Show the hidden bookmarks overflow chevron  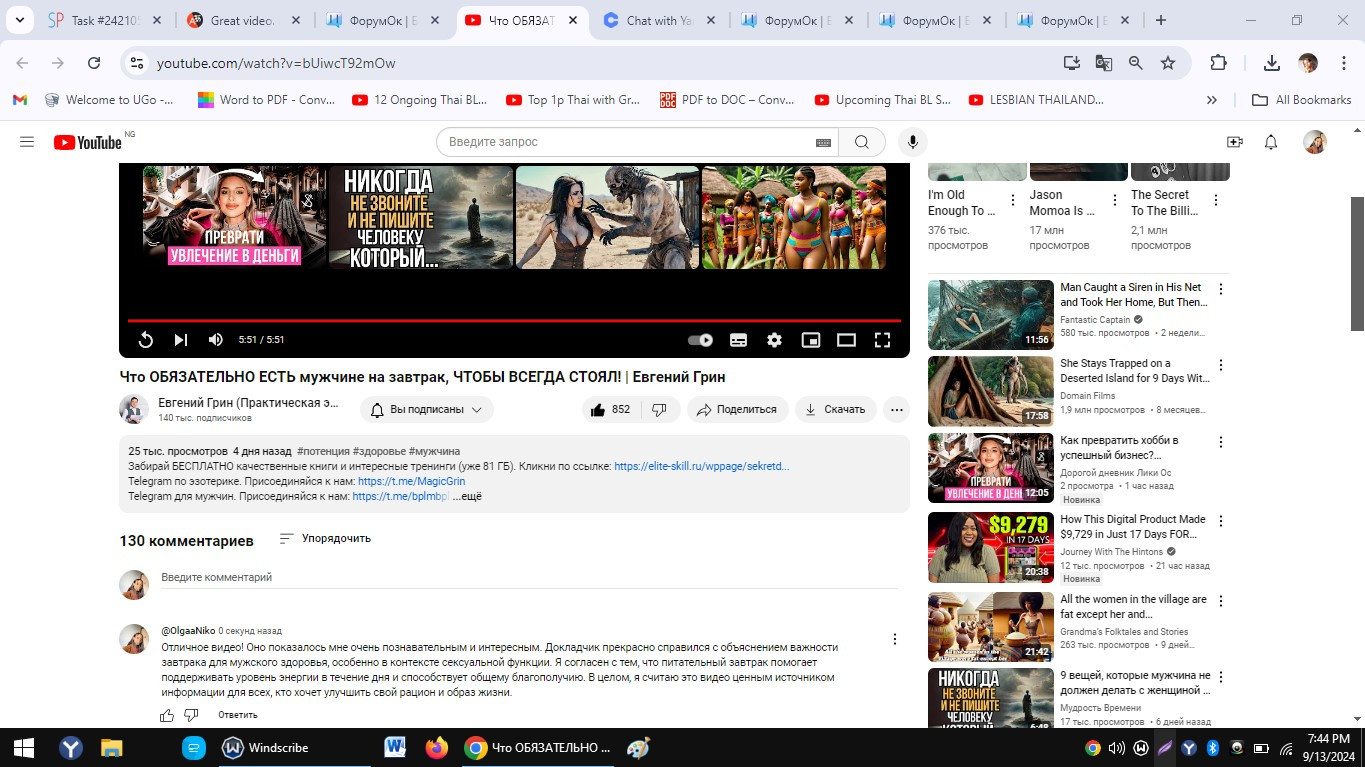[1212, 100]
